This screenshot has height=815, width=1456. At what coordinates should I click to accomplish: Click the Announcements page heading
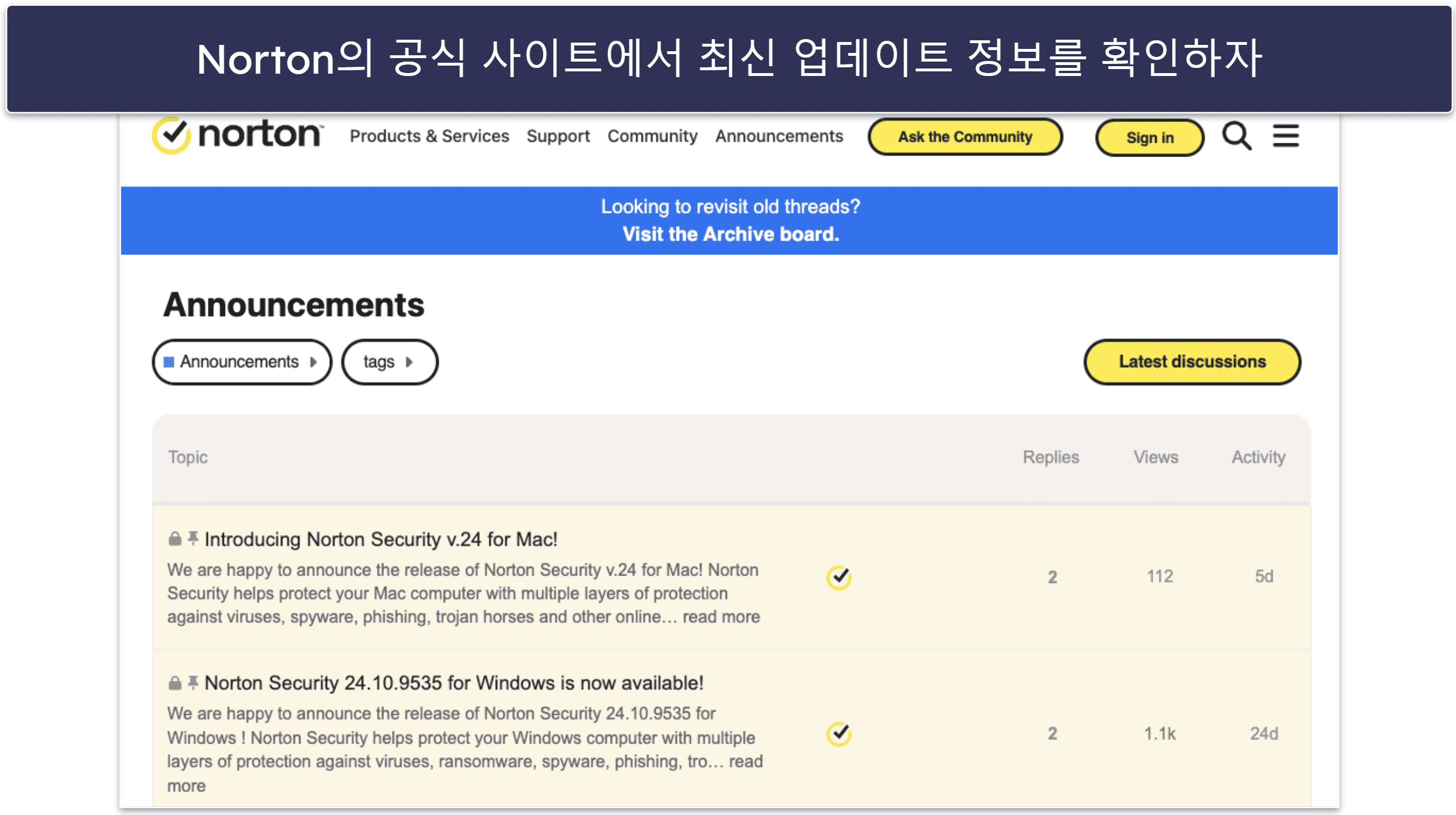coord(294,304)
